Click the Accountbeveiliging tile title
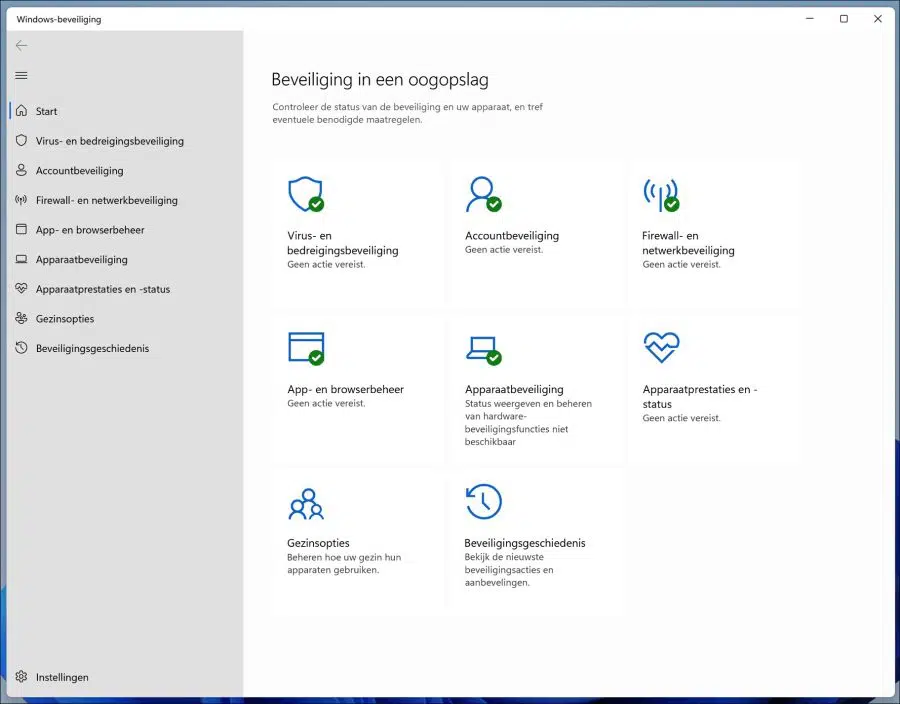 (511, 235)
